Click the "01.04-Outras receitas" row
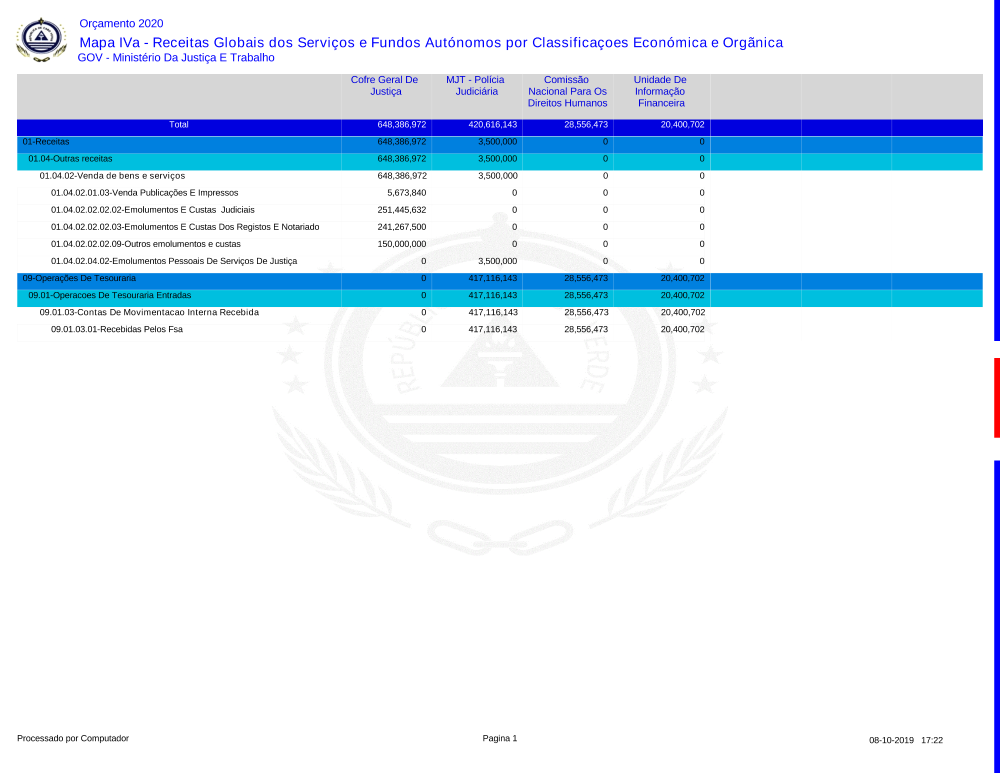Image resolution: width=1000 pixels, height=773 pixels. pos(70,159)
